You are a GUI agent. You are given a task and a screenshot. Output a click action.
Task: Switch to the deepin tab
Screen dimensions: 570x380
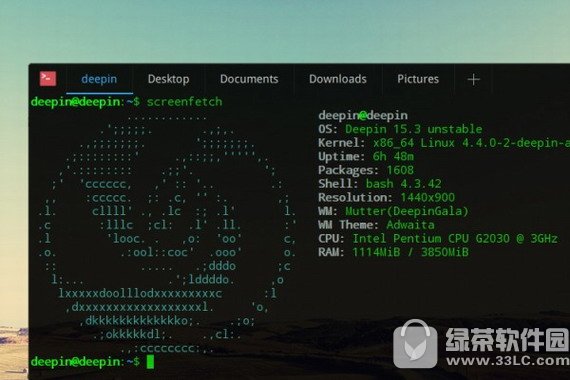pyautogui.click(x=99, y=79)
